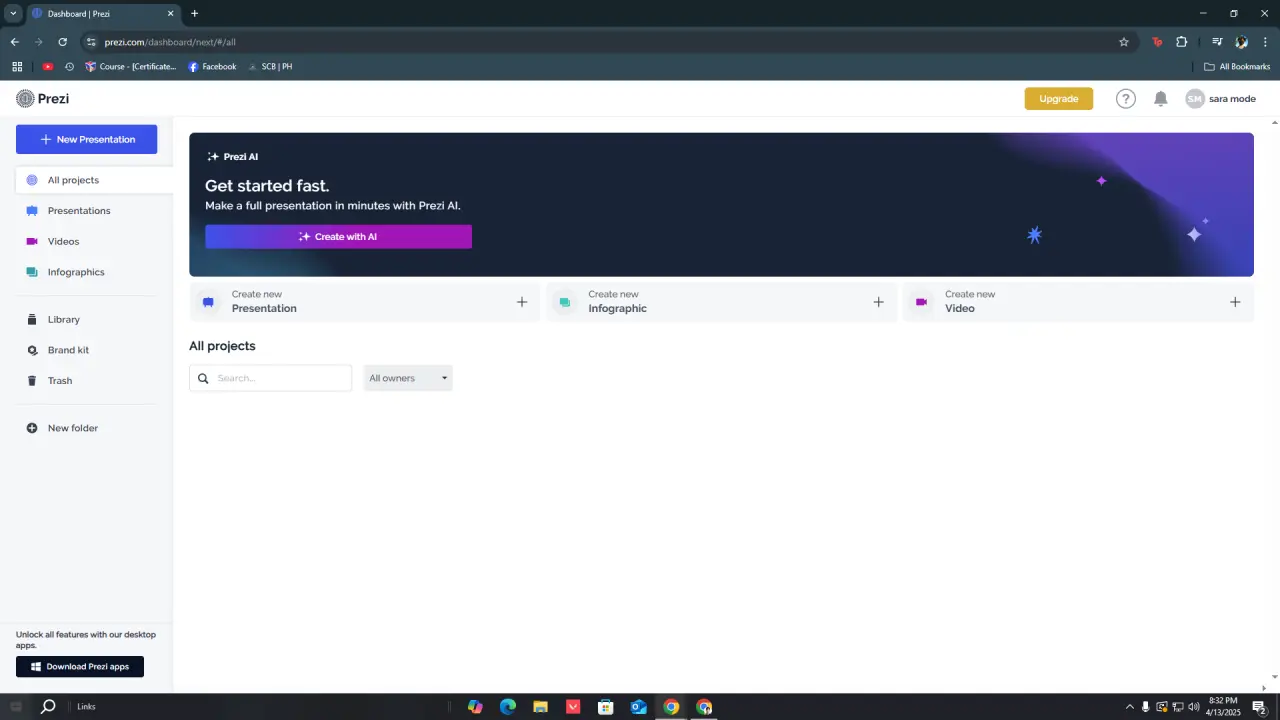Open the history clock bookmark icon

(x=69, y=66)
